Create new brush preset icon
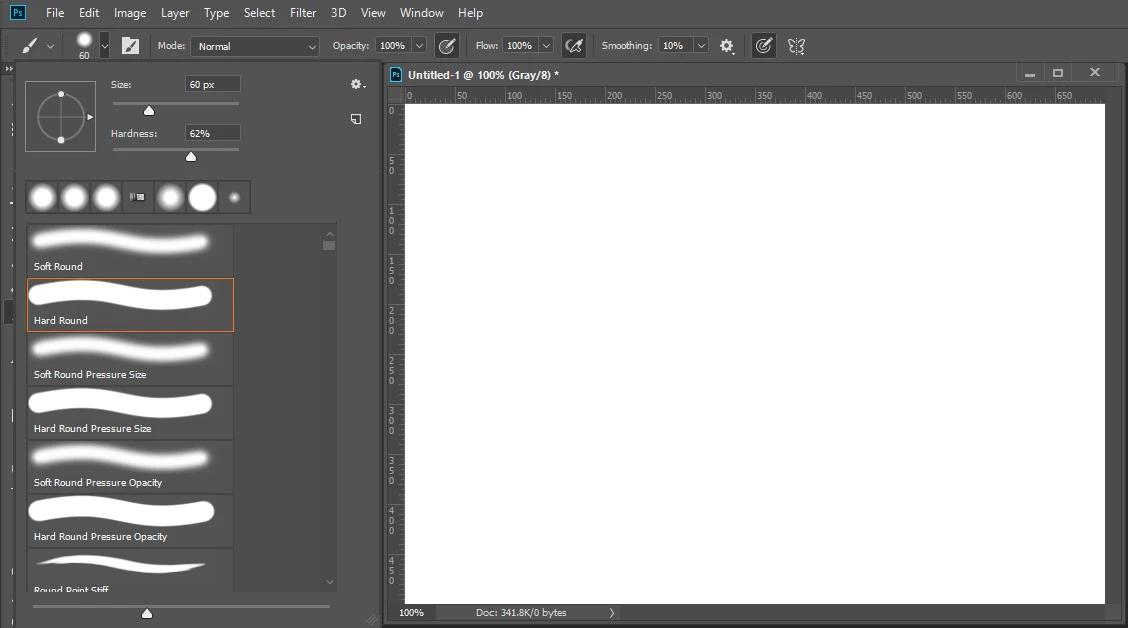This screenshot has width=1128, height=628. (356, 119)
